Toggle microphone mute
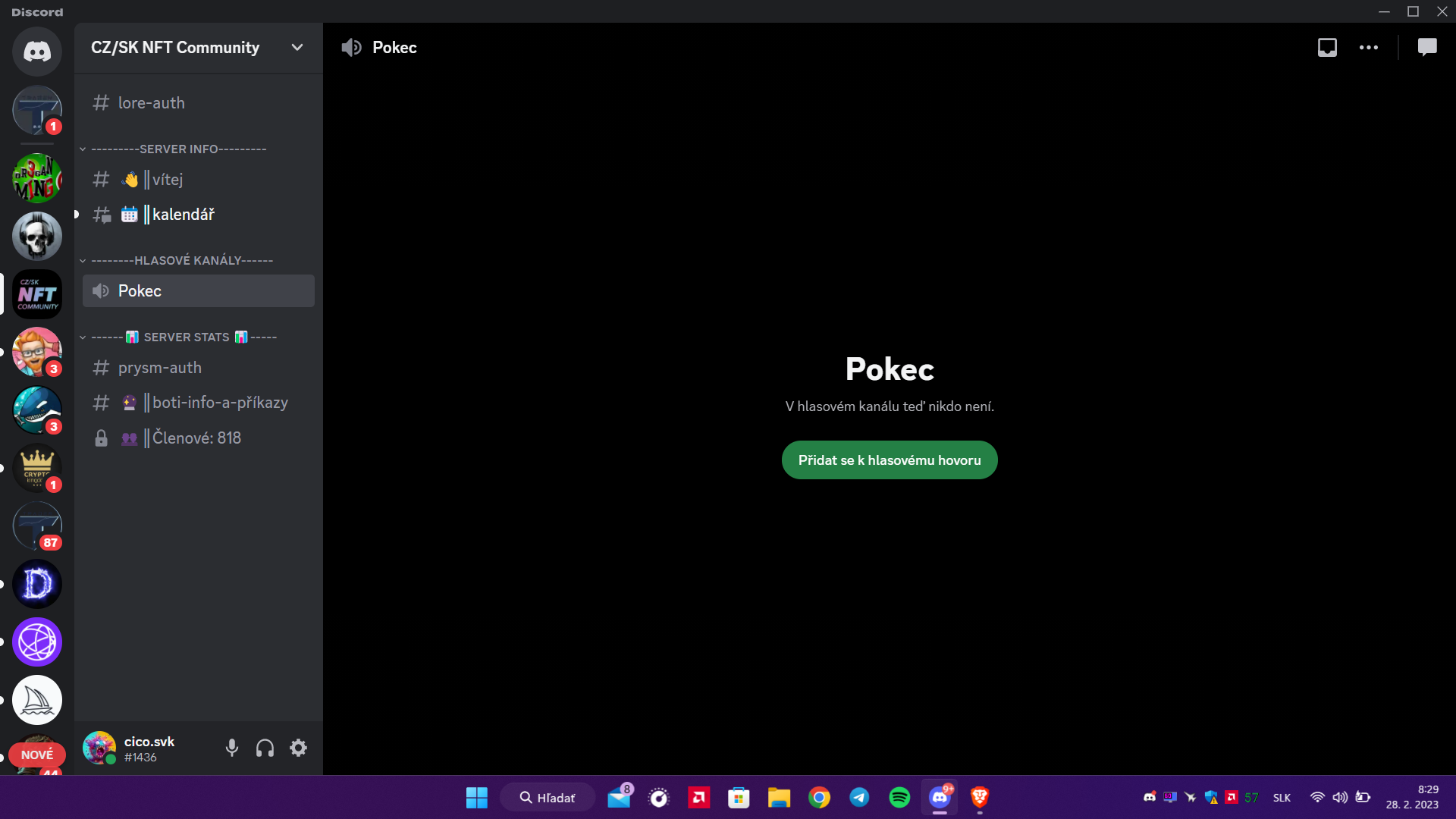Image resolution: width=1456 pixels, height=819 pixels. 232,748
